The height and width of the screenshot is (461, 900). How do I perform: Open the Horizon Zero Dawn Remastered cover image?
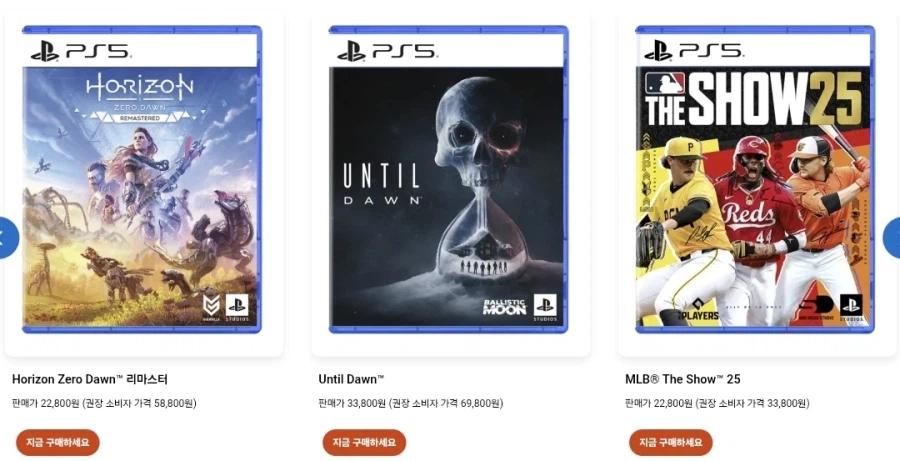click(142, 179)
